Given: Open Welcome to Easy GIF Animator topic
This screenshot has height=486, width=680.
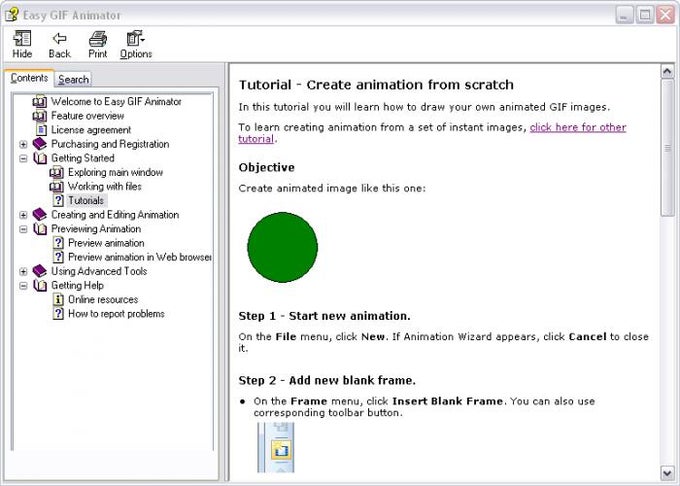Looking at the screenshot, I should [x=116, y=101].
